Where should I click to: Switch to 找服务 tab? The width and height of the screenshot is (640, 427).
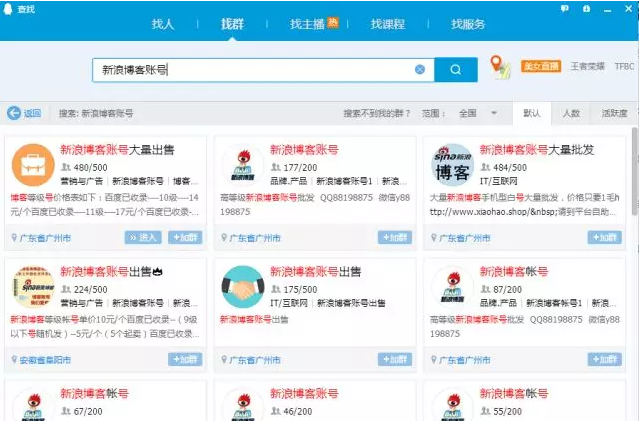pos(468,24)
